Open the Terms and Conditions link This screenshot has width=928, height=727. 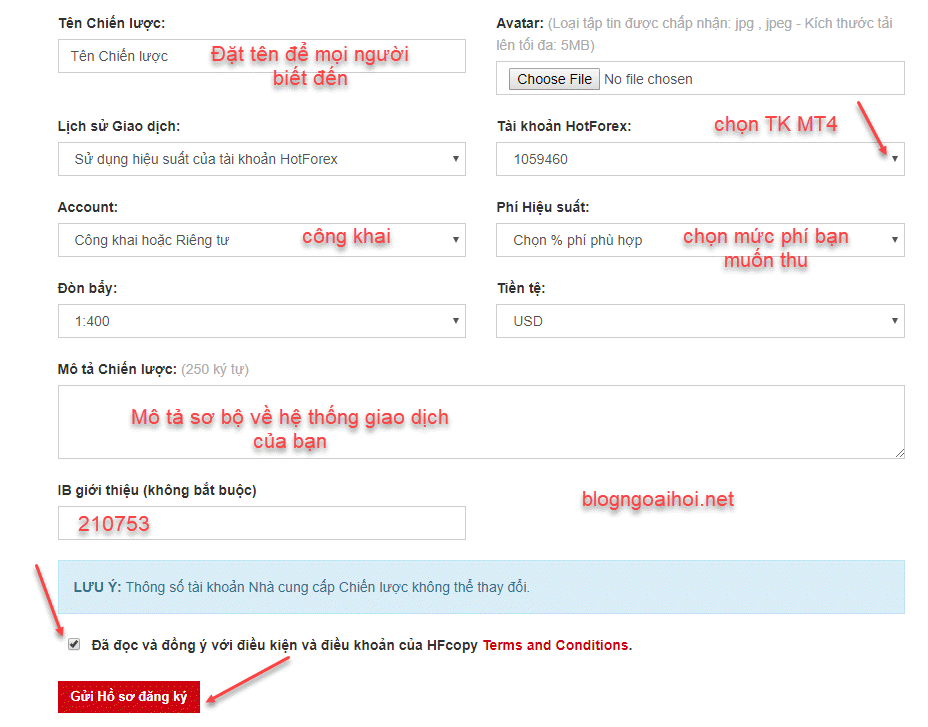[x=556, y=645]
